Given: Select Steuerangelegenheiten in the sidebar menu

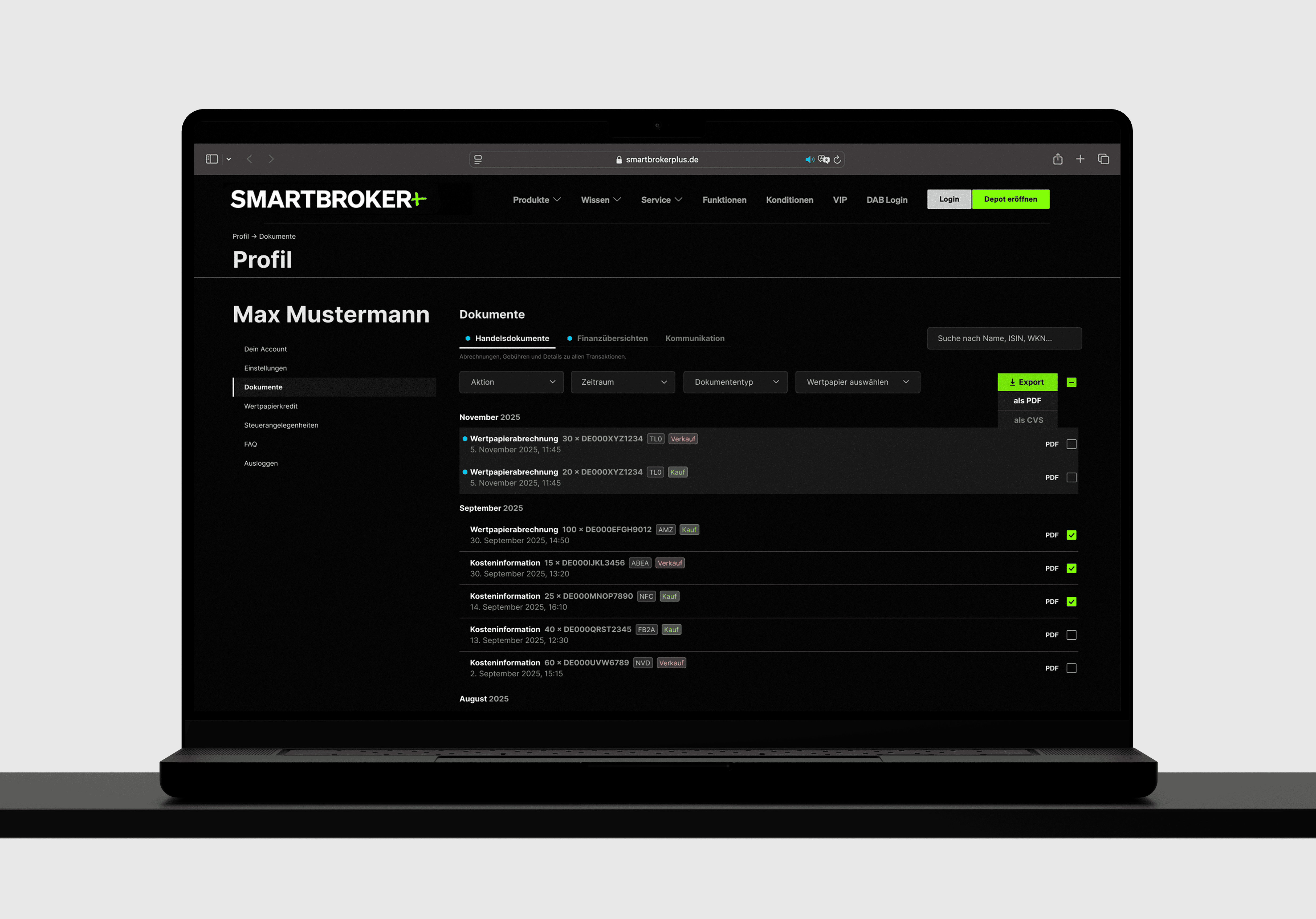Looking at the screenshot, I should (x=281, y=425).
